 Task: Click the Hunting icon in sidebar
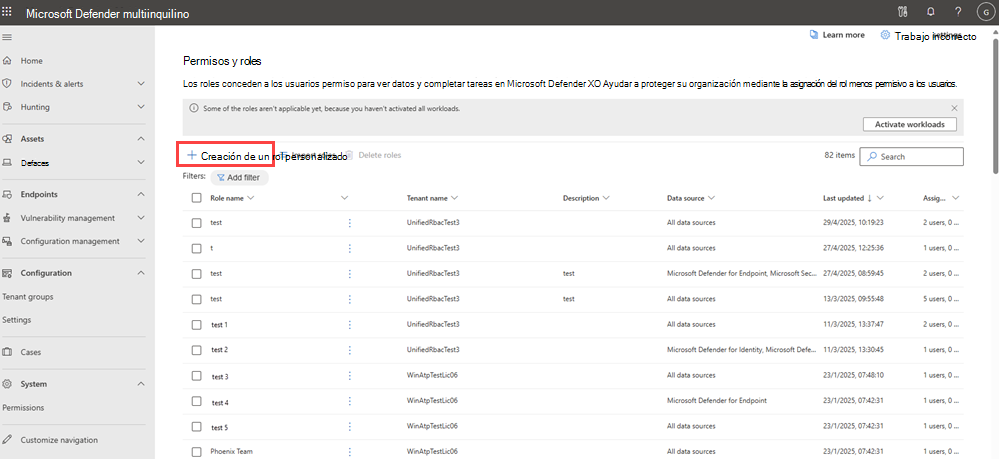tap(8, 107)
